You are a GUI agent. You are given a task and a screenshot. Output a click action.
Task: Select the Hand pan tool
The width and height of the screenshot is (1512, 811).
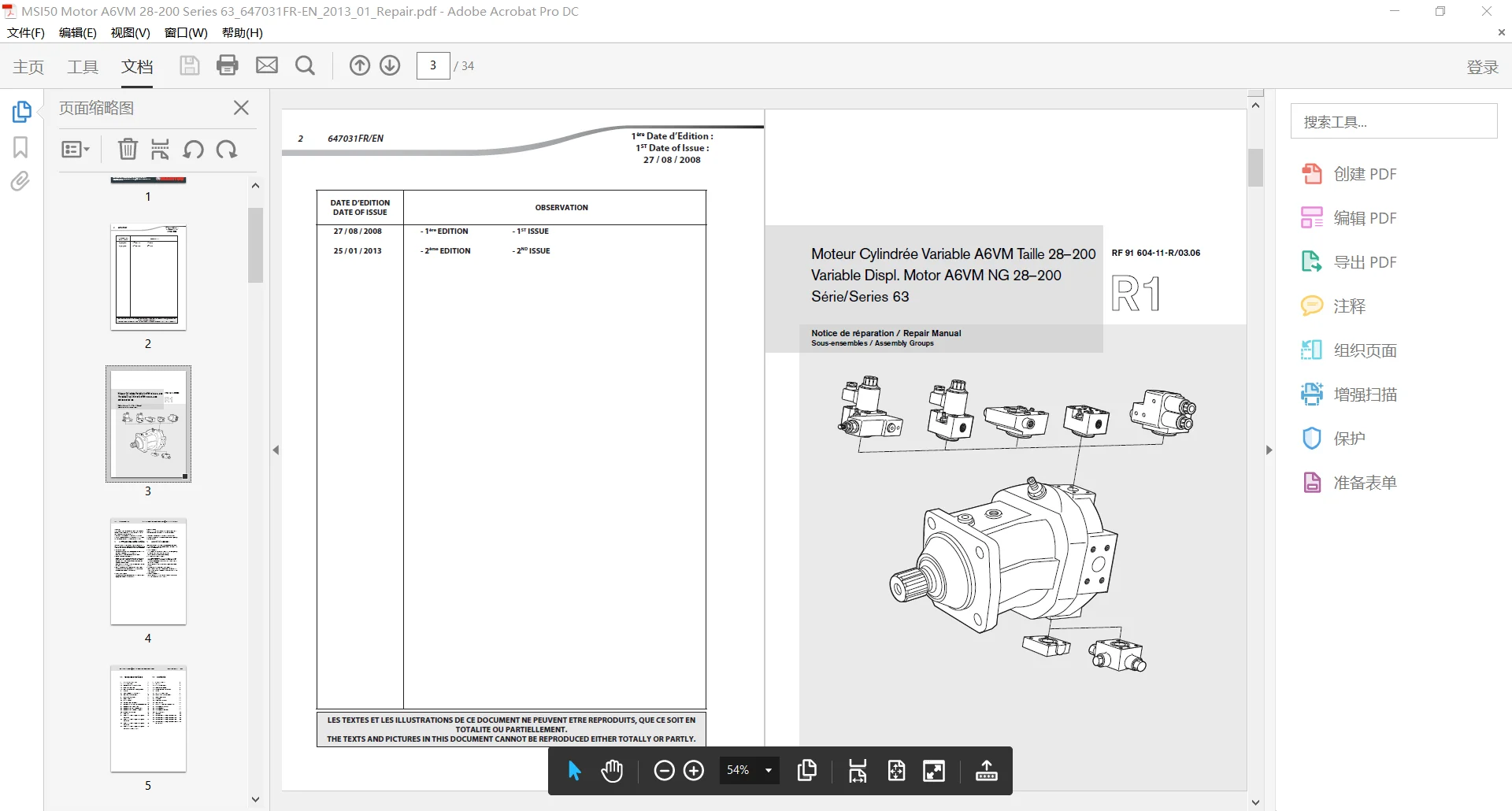612,771
